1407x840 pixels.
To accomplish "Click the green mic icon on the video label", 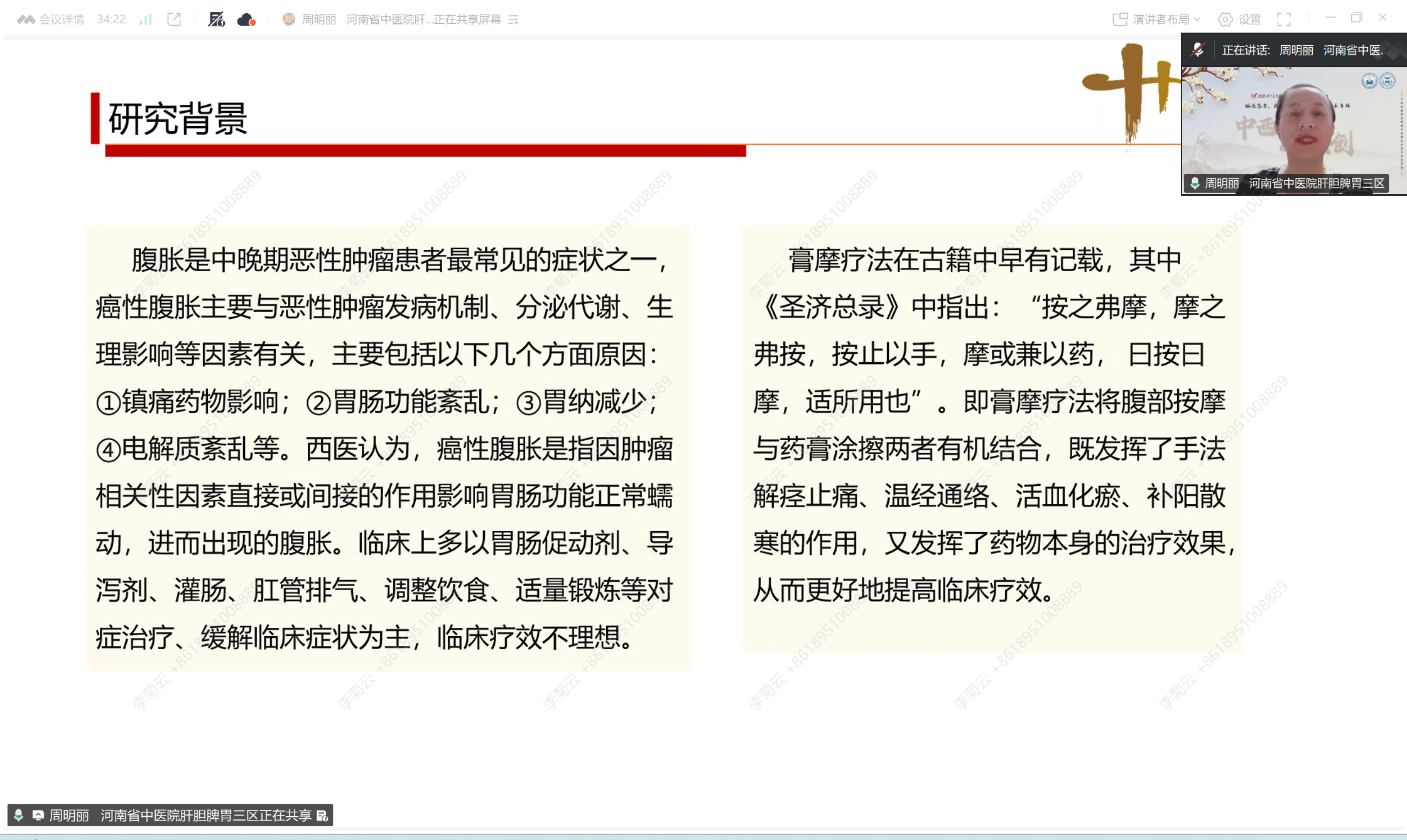I will 1195,183.
